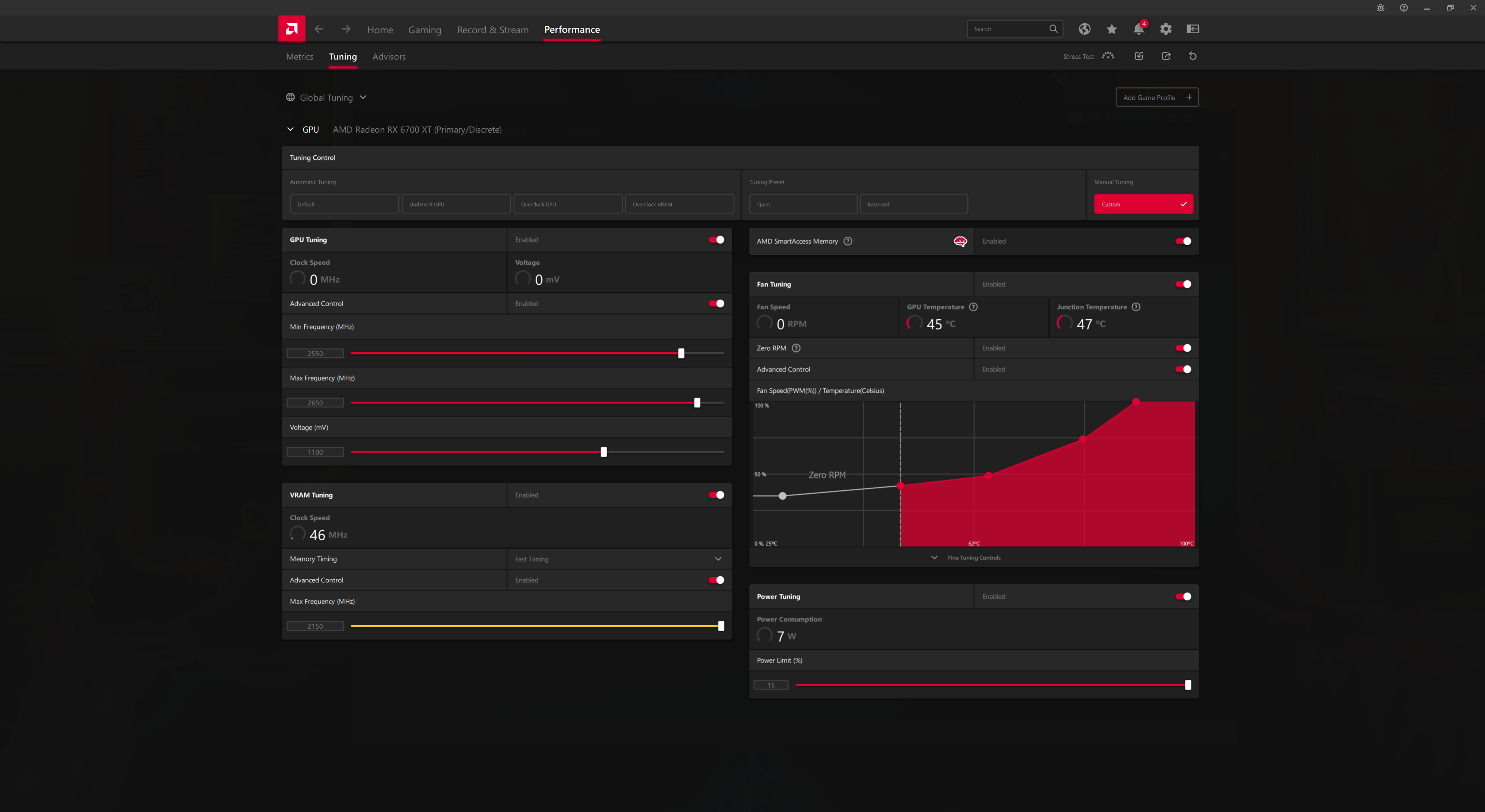This screenshot has width=1485, height=812.
Task: Click the import tuning profile icon
Action: point(1138,56)
